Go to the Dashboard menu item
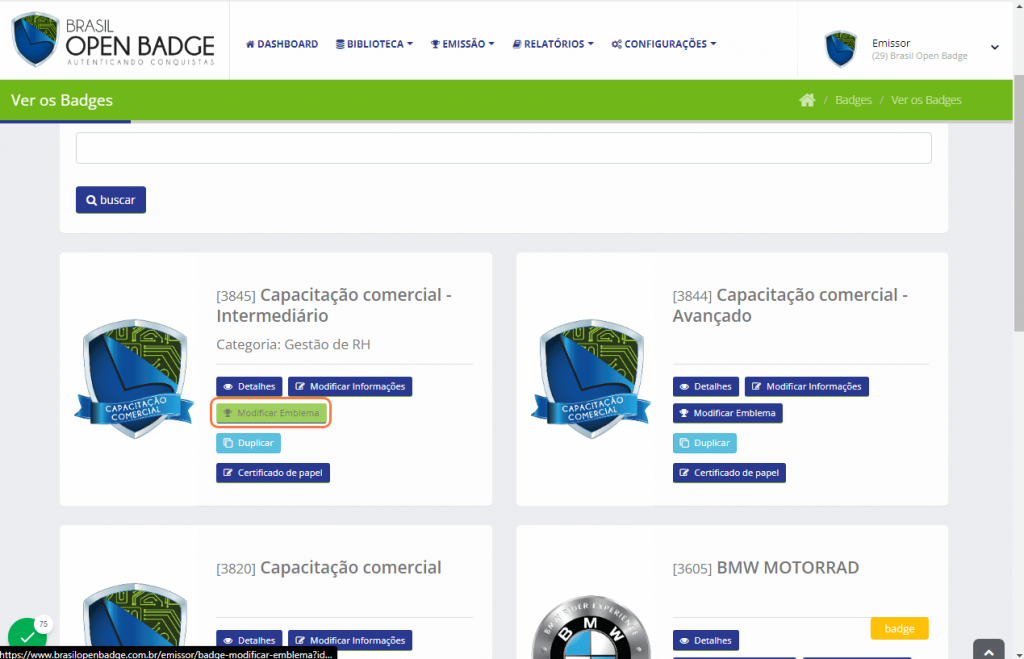This screenshot has height=659, width=1024. [282, 44]
